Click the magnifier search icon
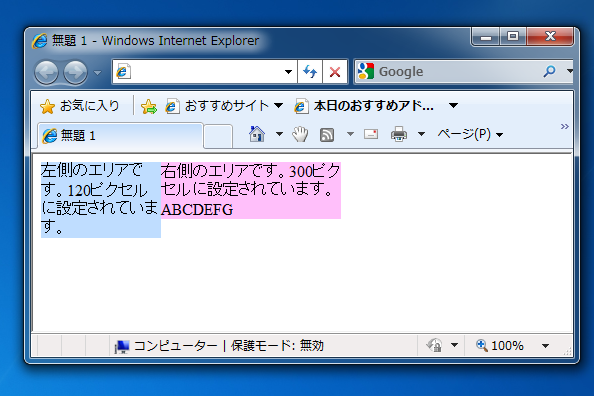The height and width of the screenshot is (396, 594). point(549,71)
